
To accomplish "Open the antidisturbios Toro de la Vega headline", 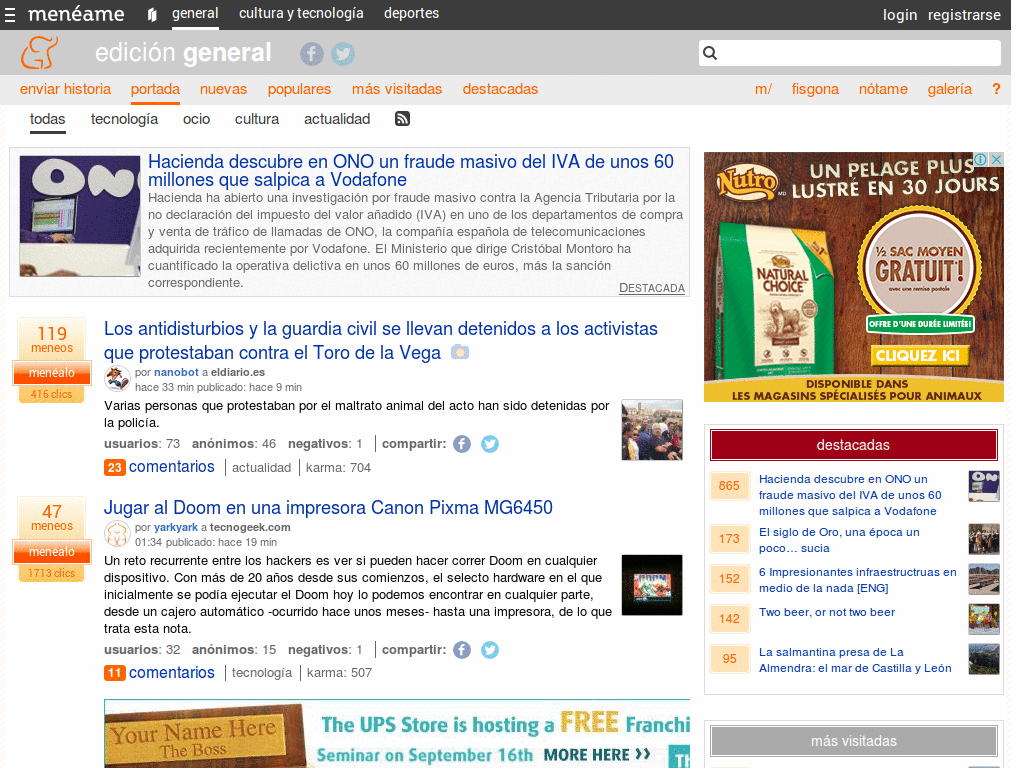I will pos(381,340).
